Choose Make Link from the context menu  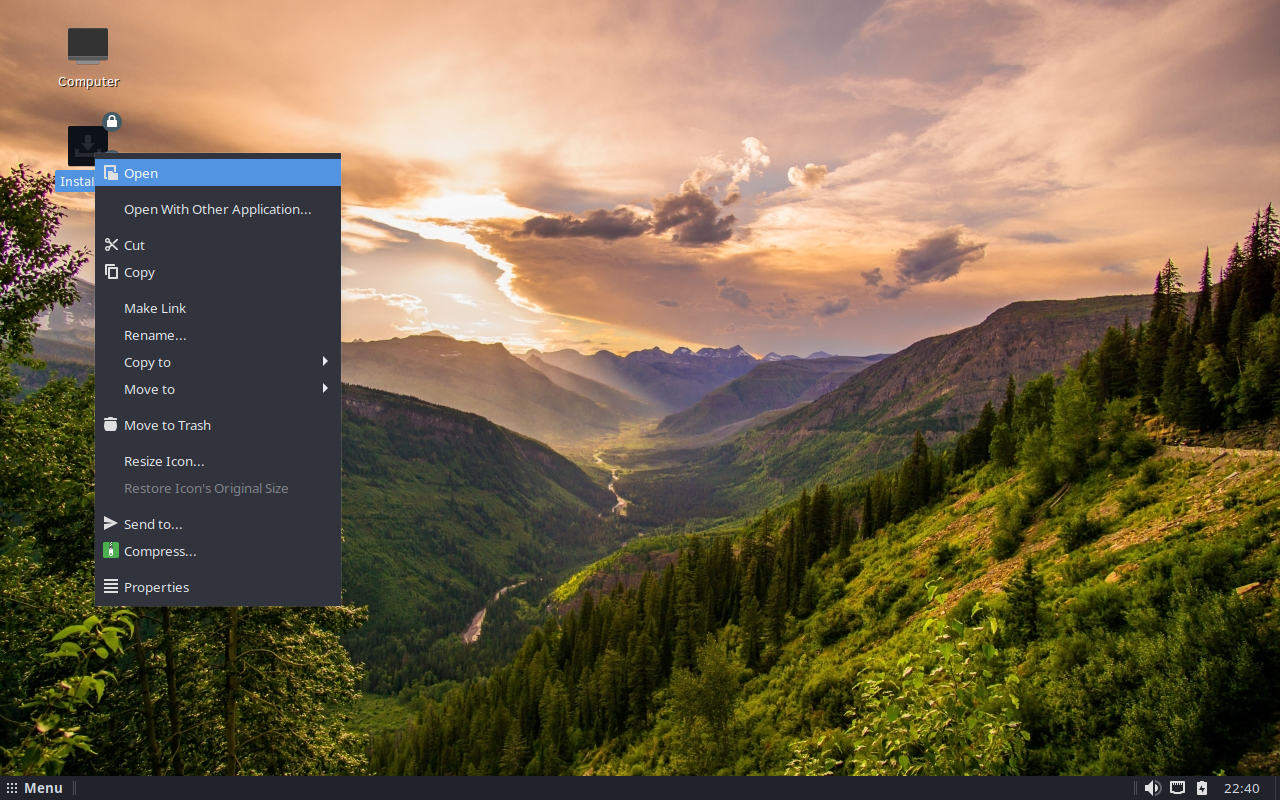(218, 308)
